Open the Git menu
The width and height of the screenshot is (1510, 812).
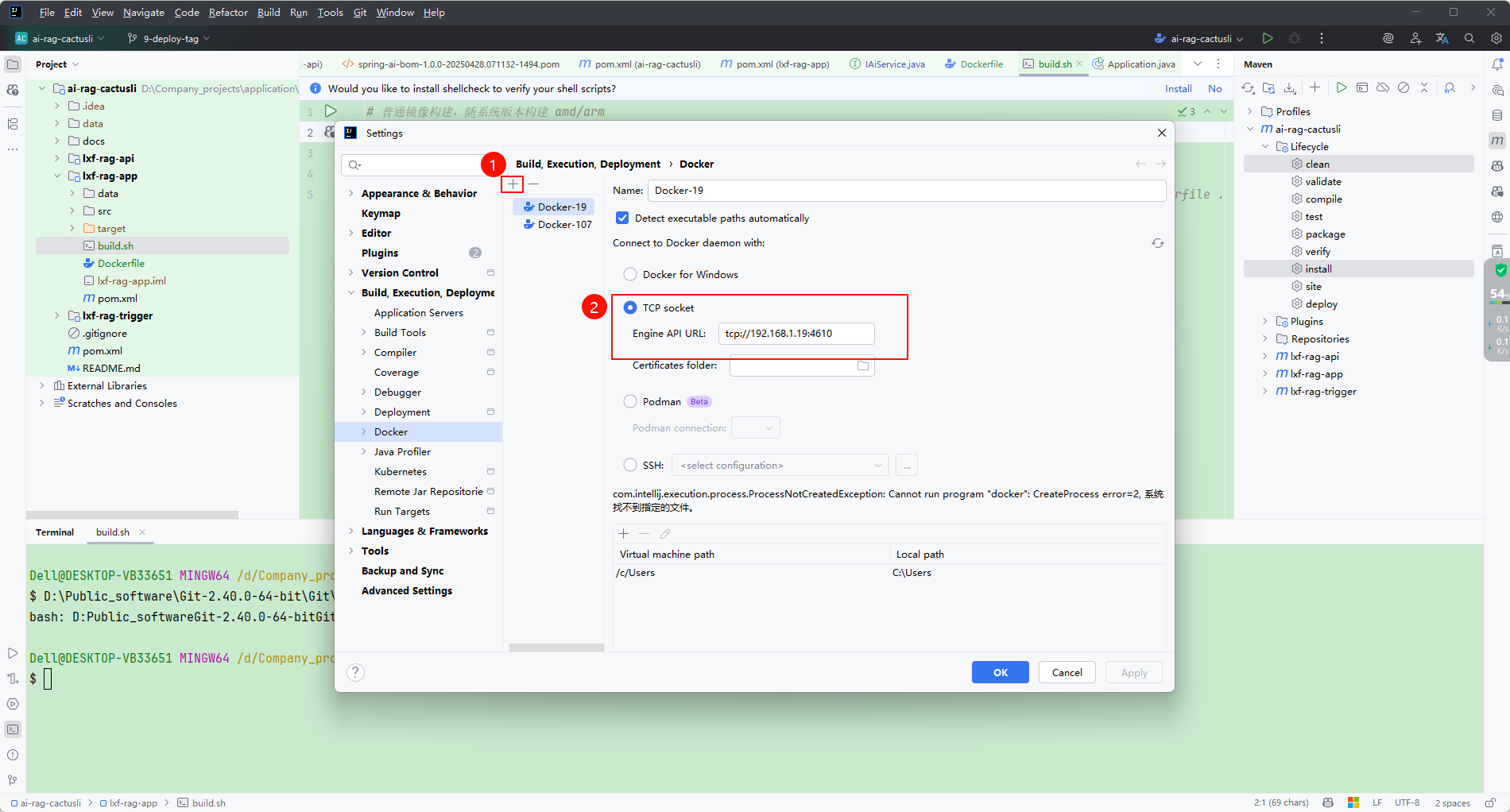point(359,12)
